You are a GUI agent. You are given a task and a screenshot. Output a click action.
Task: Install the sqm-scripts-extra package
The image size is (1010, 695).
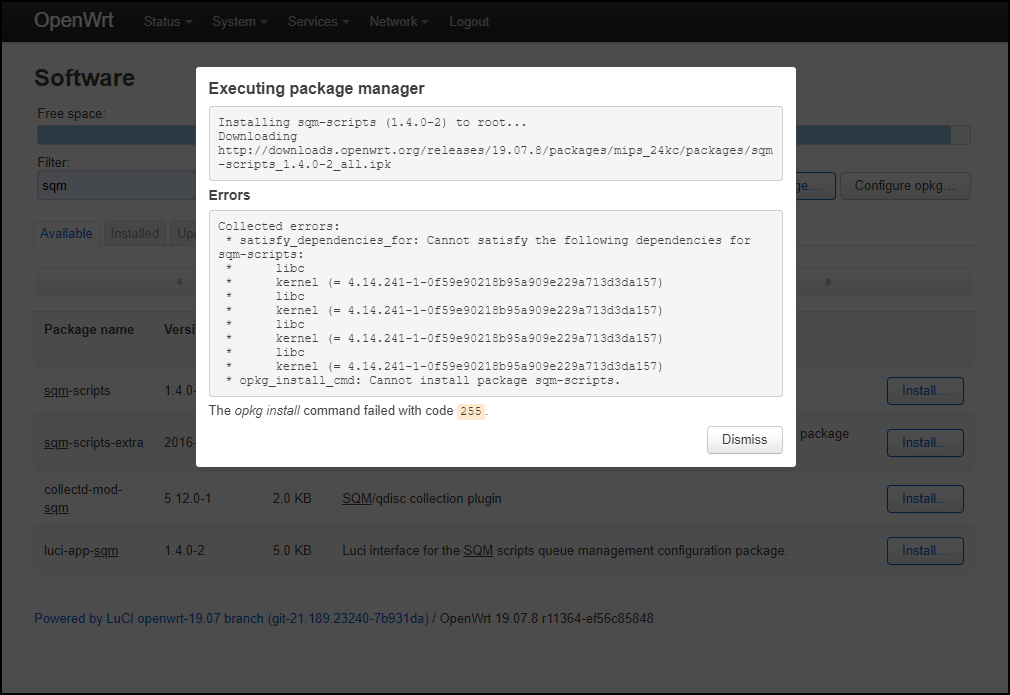point(924,443)
